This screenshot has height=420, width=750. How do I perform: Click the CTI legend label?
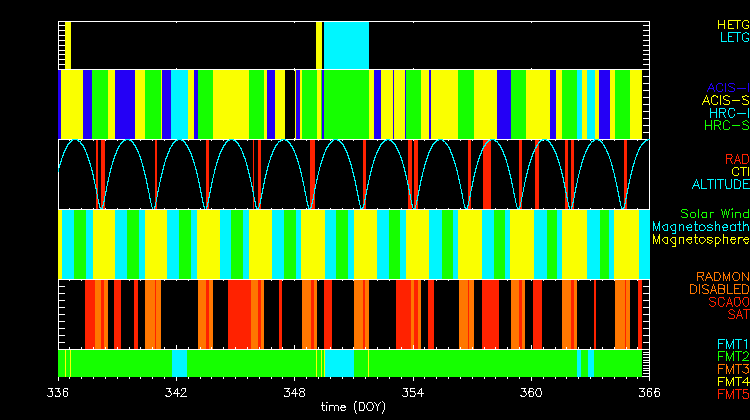[x=739, y=172]
